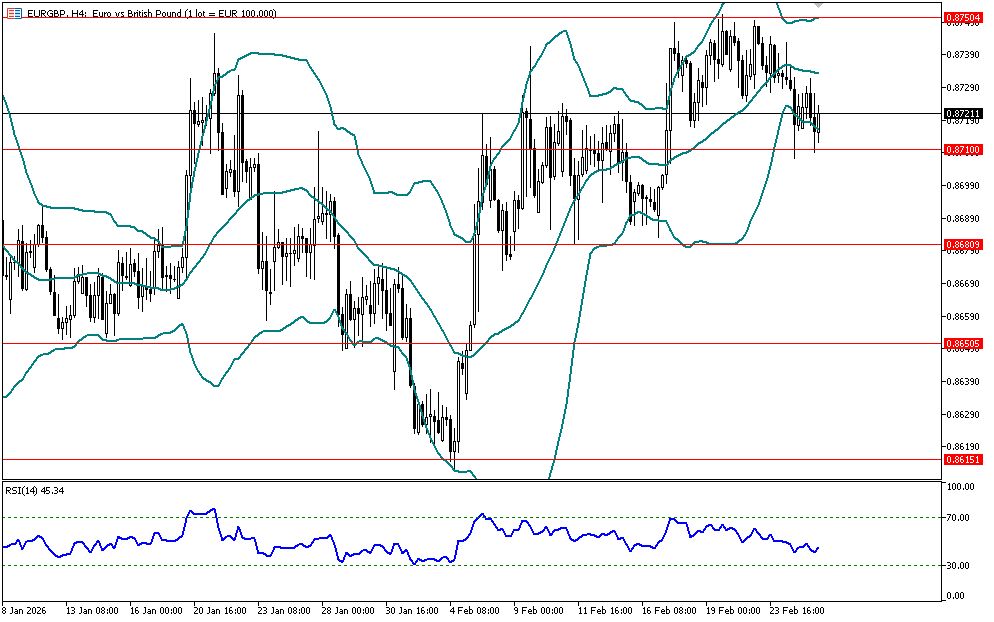Image resolution: width=994 pixels, height=622 pixels.
Task: Click the 11 Feb 16:00 time label
Action: [x=604, y=609]
